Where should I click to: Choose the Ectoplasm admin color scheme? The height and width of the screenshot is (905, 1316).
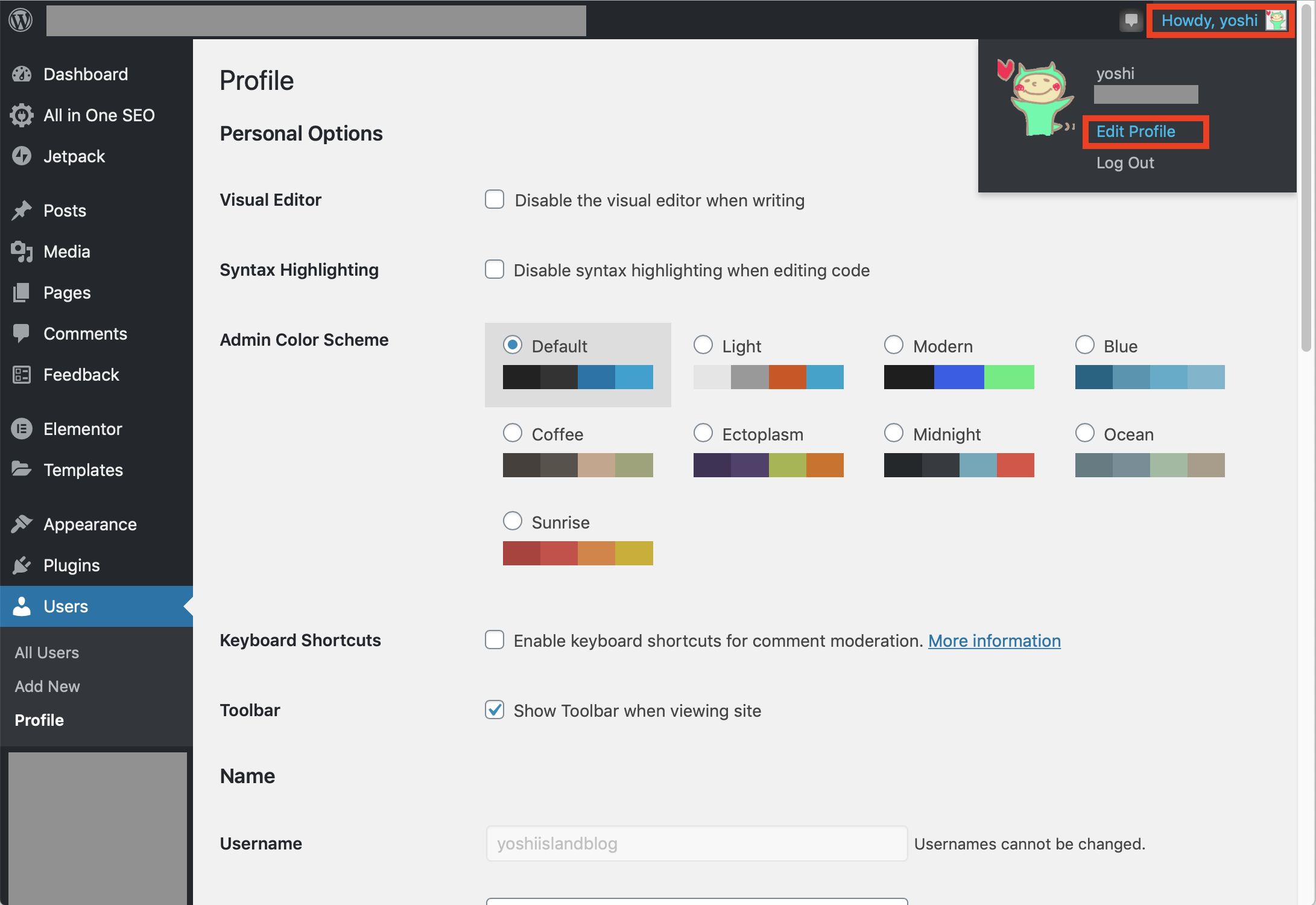pyautogui.click(x=703, y=433)
